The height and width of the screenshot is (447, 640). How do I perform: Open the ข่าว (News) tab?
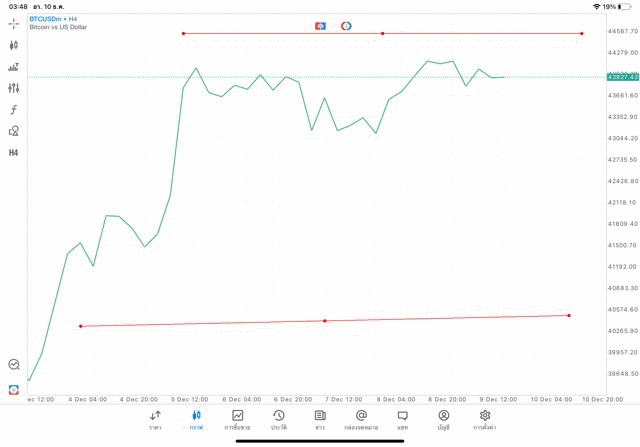point(320,419)
